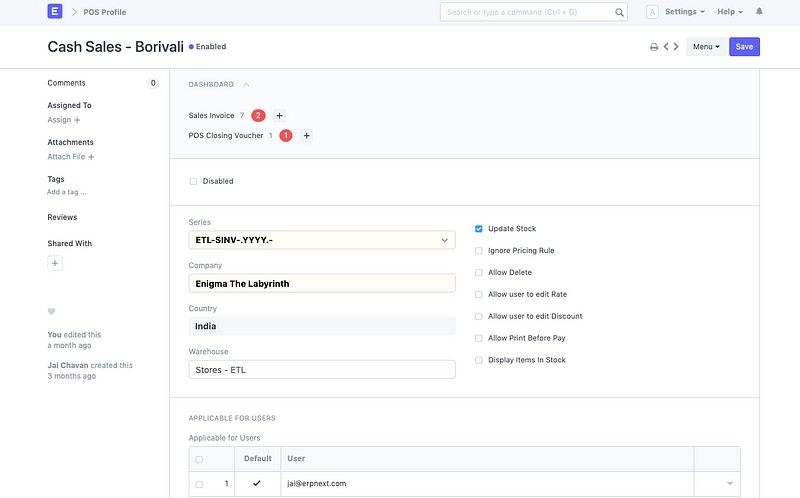Toggle the Disabled checkbox
This screenshot has height=498, width=800.
click(194, 181)
